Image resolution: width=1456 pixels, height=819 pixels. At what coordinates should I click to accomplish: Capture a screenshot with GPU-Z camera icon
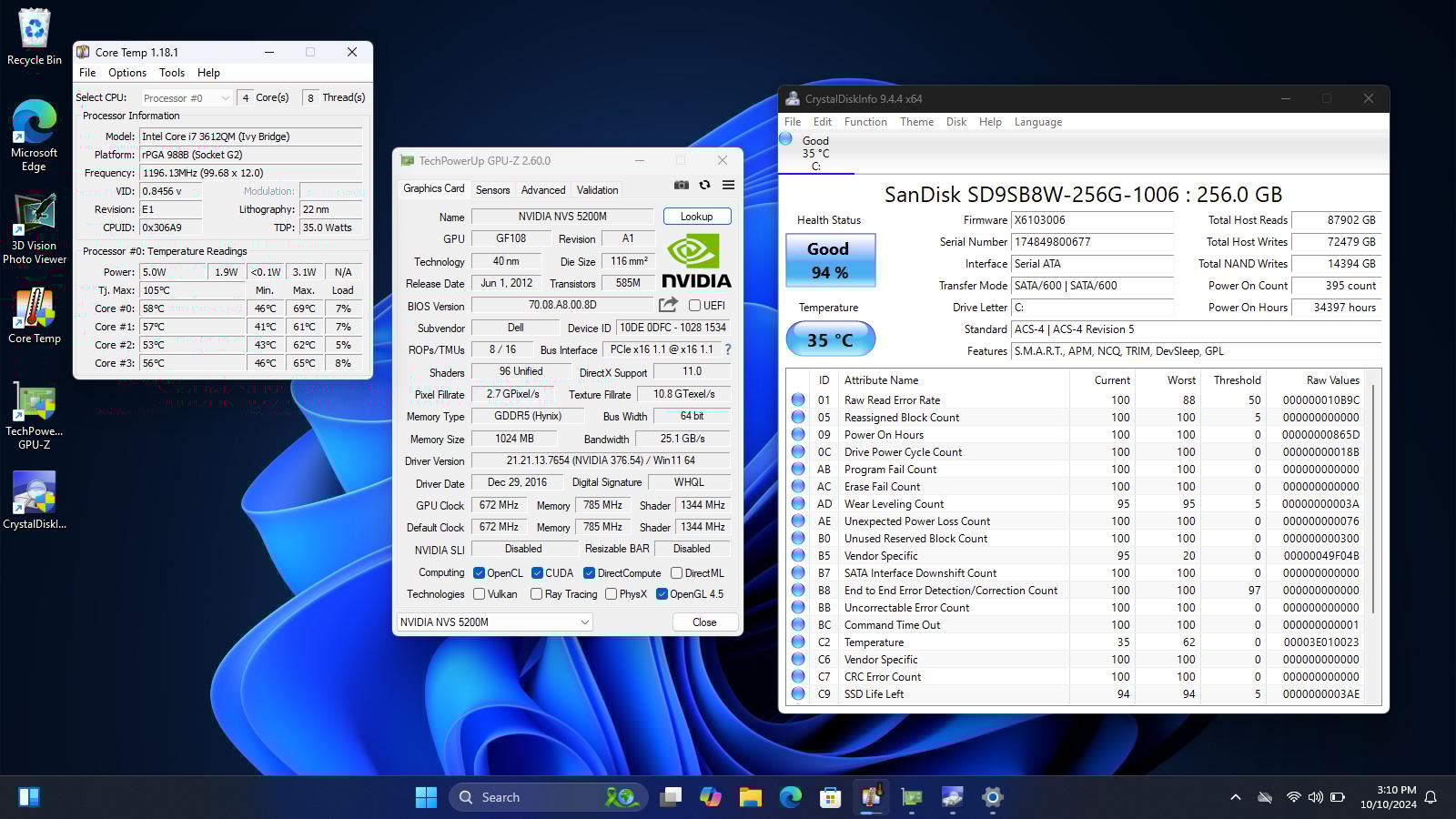click(x=681, y=185)
